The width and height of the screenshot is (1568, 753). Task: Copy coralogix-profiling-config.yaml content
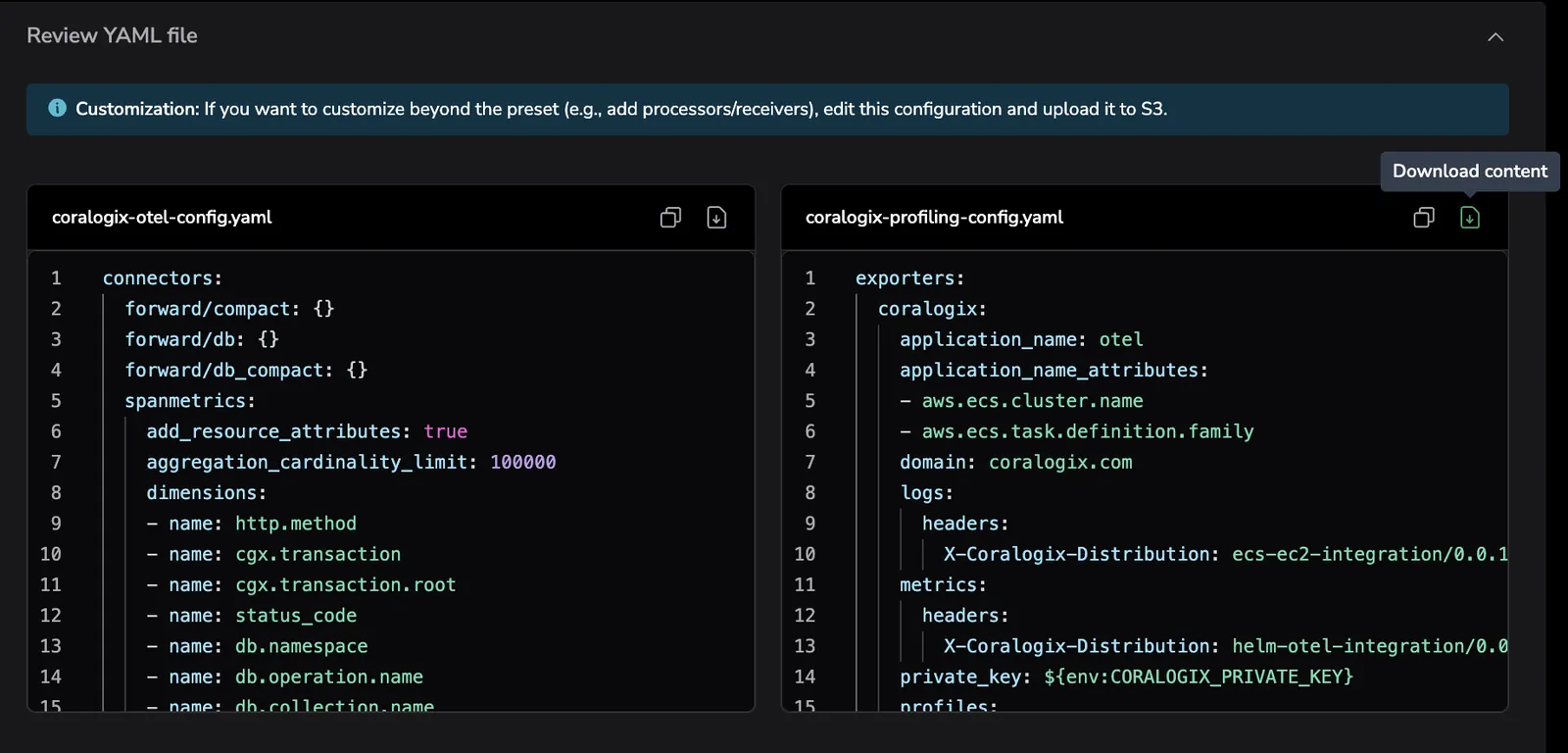point(1424,218)
